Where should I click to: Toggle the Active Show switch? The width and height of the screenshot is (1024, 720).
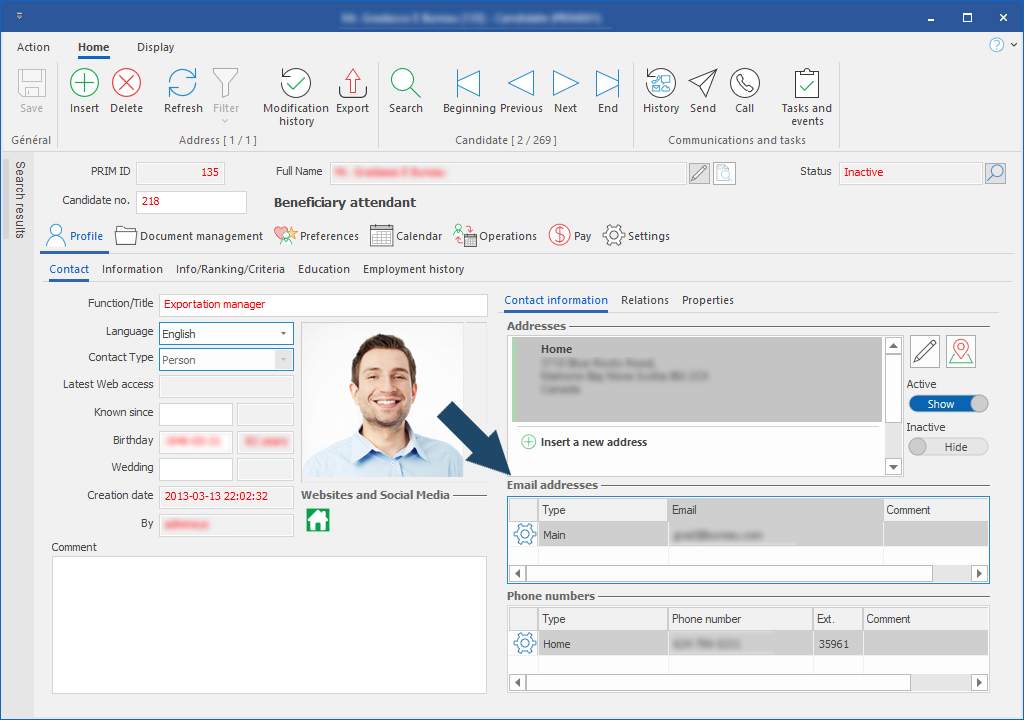coord(947,404)
